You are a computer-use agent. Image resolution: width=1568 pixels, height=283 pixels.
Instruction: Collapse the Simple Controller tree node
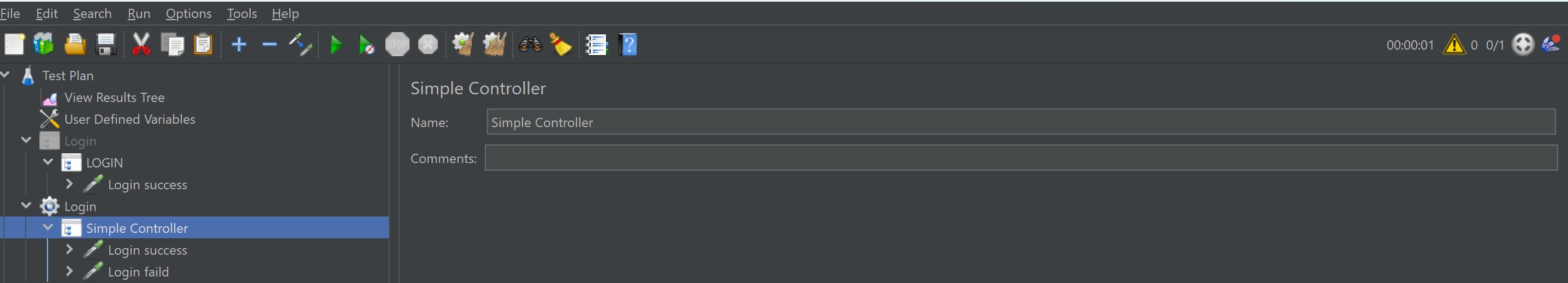48,228
